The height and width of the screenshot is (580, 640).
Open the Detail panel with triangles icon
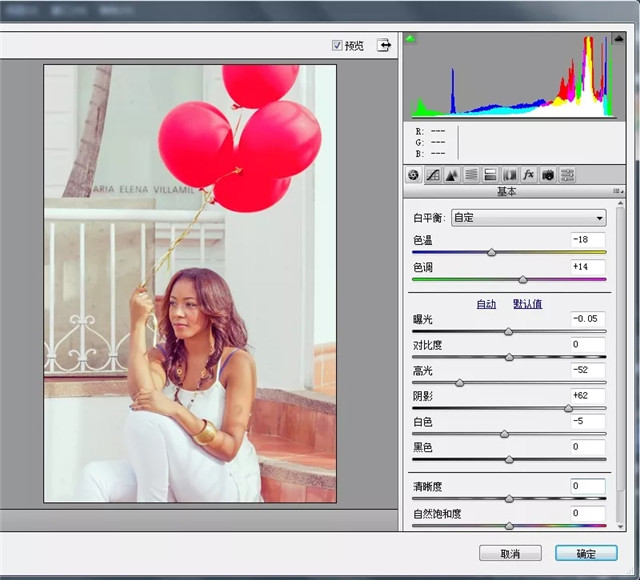click(x=451, y=175)
